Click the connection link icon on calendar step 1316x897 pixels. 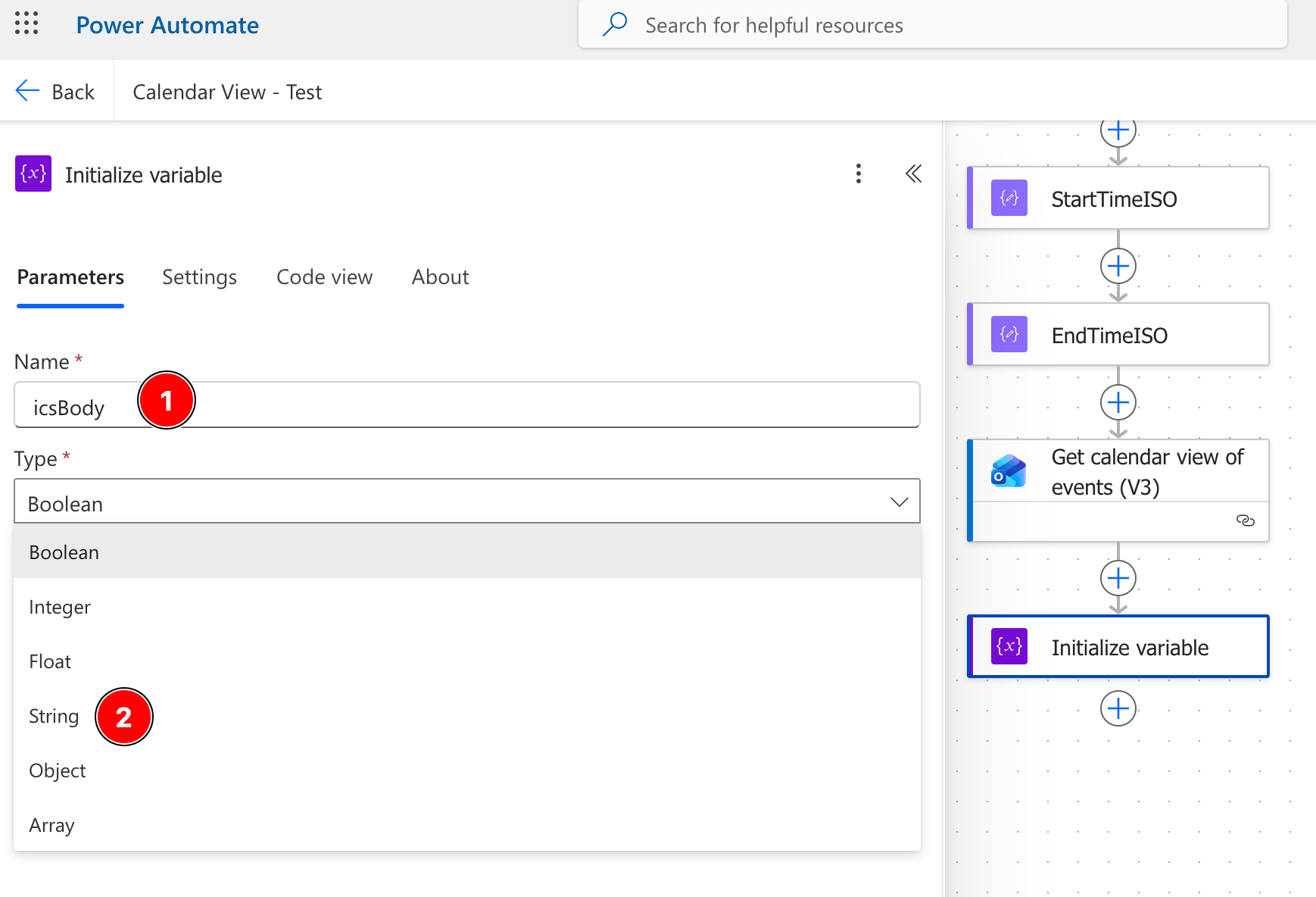pyautogui.click(x=1246, y=520)
